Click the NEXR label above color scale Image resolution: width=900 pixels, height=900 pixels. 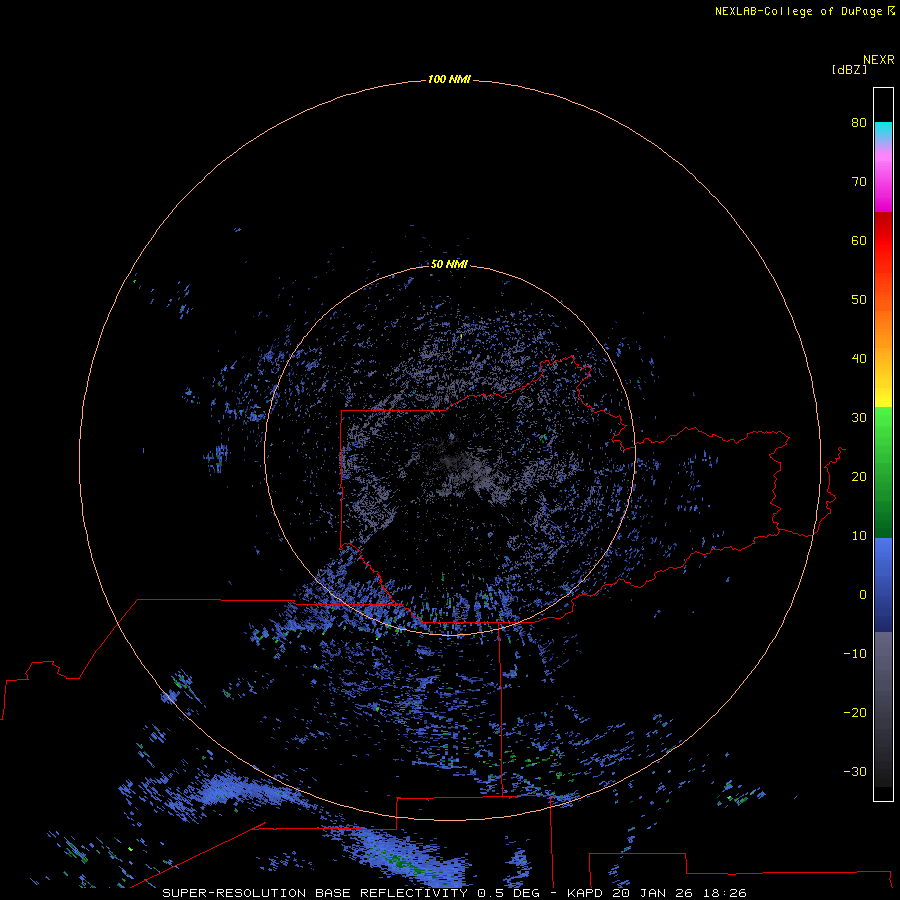pyautogui.click(x=879, y=60)
